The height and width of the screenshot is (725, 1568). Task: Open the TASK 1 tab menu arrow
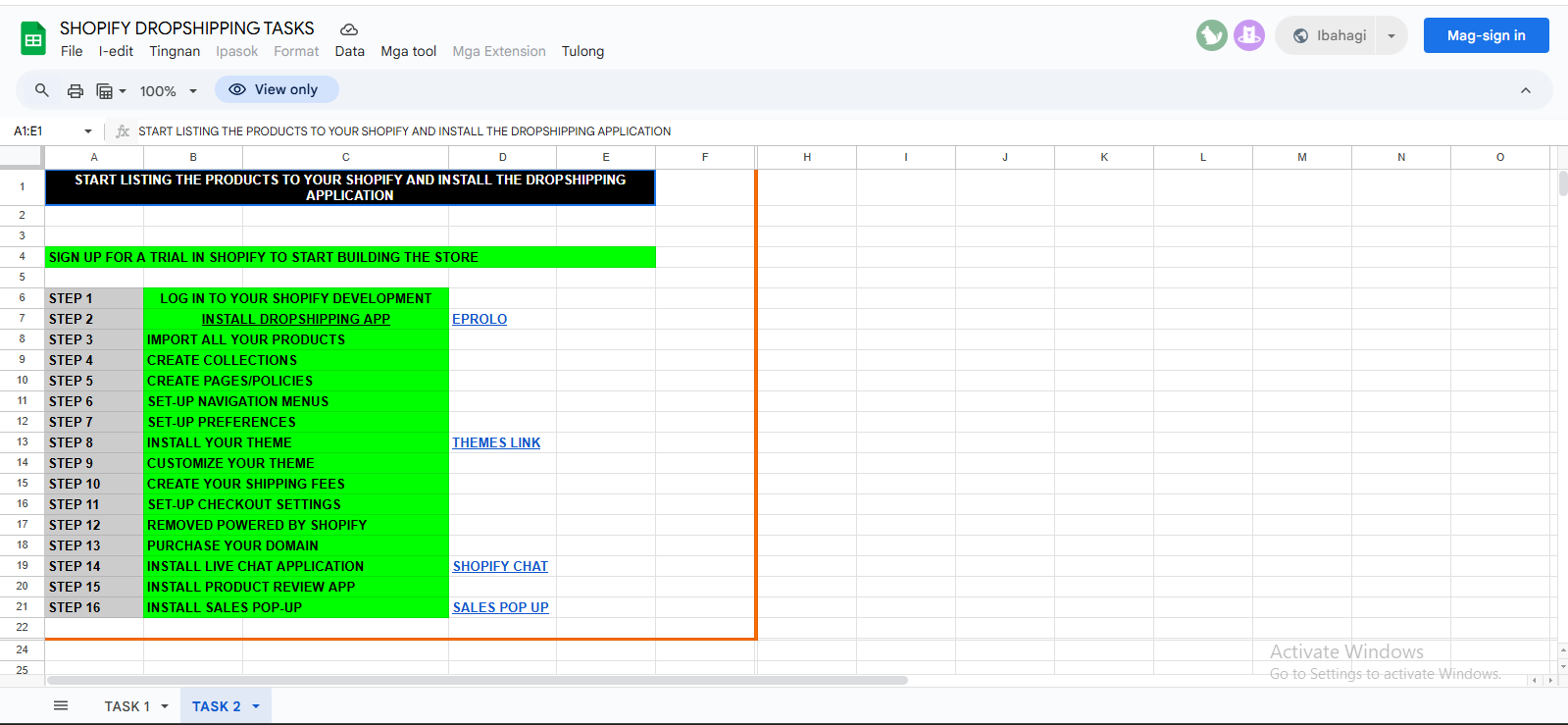pos(165,706)
